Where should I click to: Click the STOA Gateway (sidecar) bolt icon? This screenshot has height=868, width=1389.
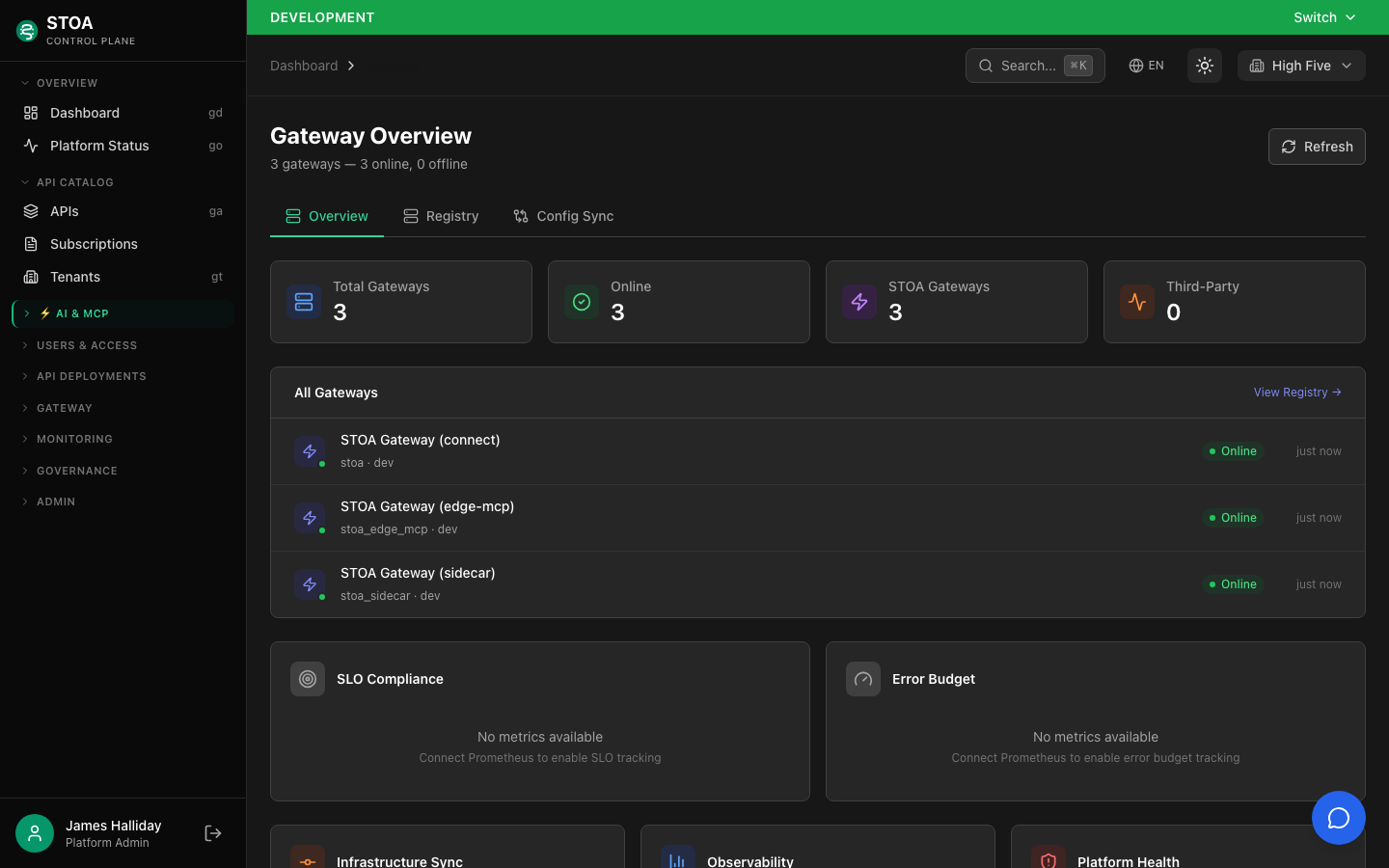click(x=310, y=584)
